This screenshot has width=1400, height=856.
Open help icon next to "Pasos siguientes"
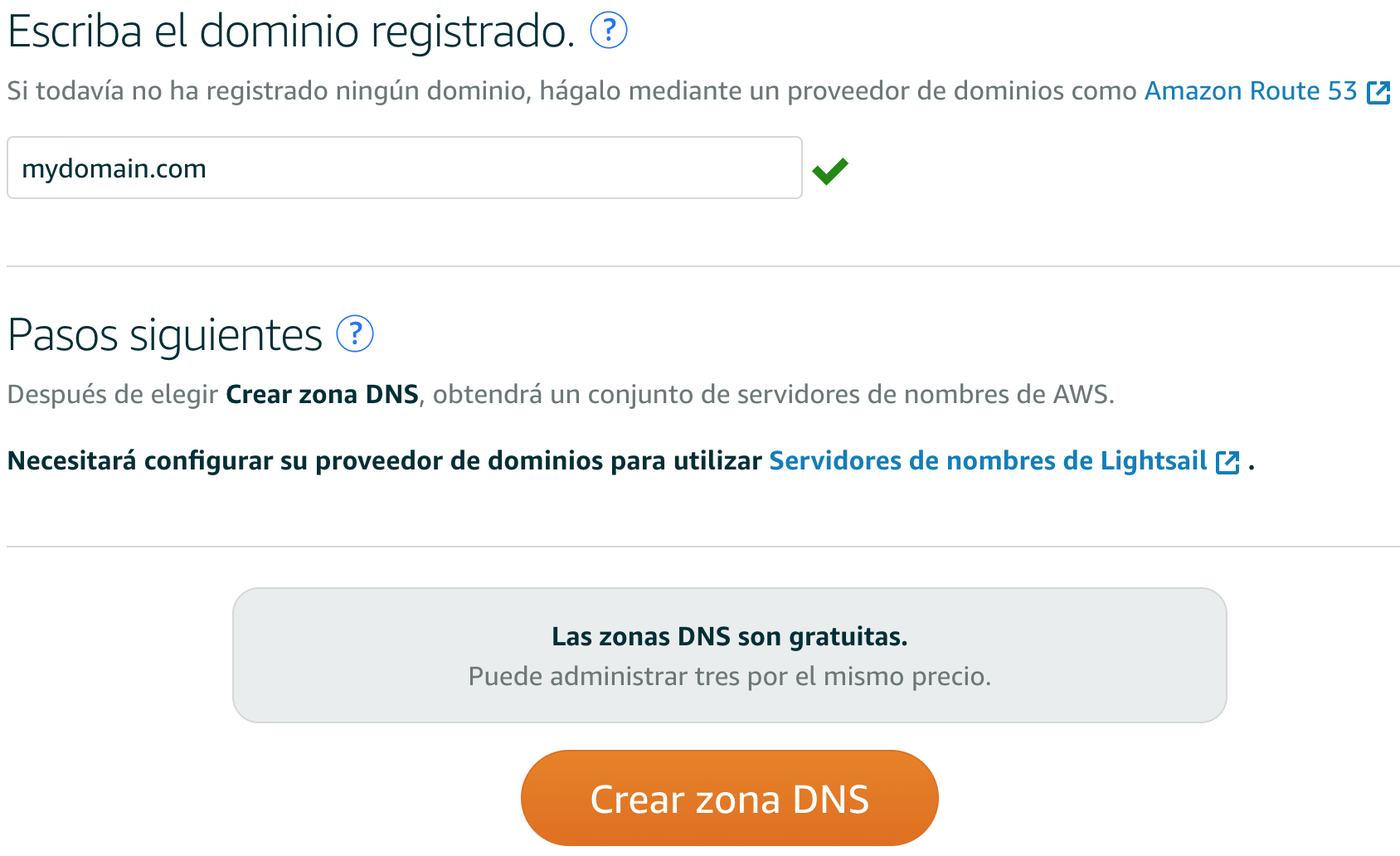[355, 334]
